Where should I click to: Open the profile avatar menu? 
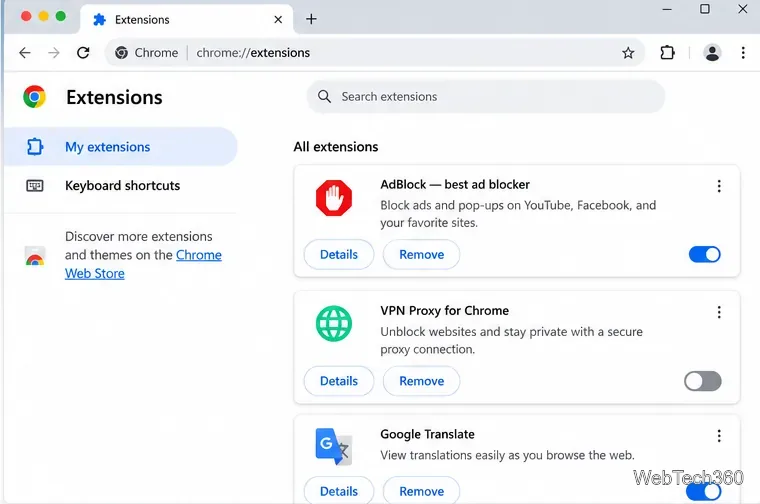click(712, 53)
